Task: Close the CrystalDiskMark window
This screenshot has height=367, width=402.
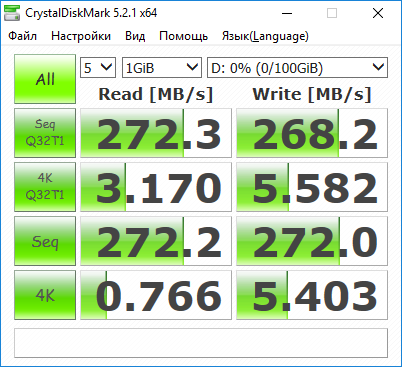Action: tap(378, 13)
